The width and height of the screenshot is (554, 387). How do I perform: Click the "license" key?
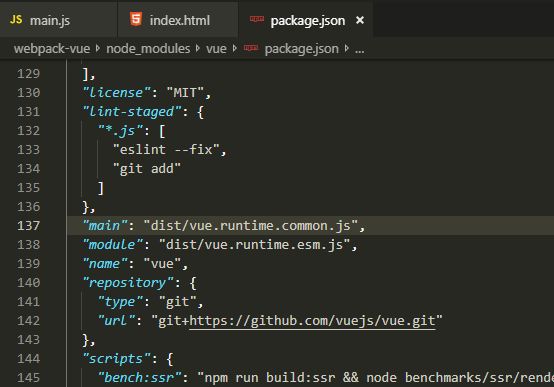click(x=117, y=93)
